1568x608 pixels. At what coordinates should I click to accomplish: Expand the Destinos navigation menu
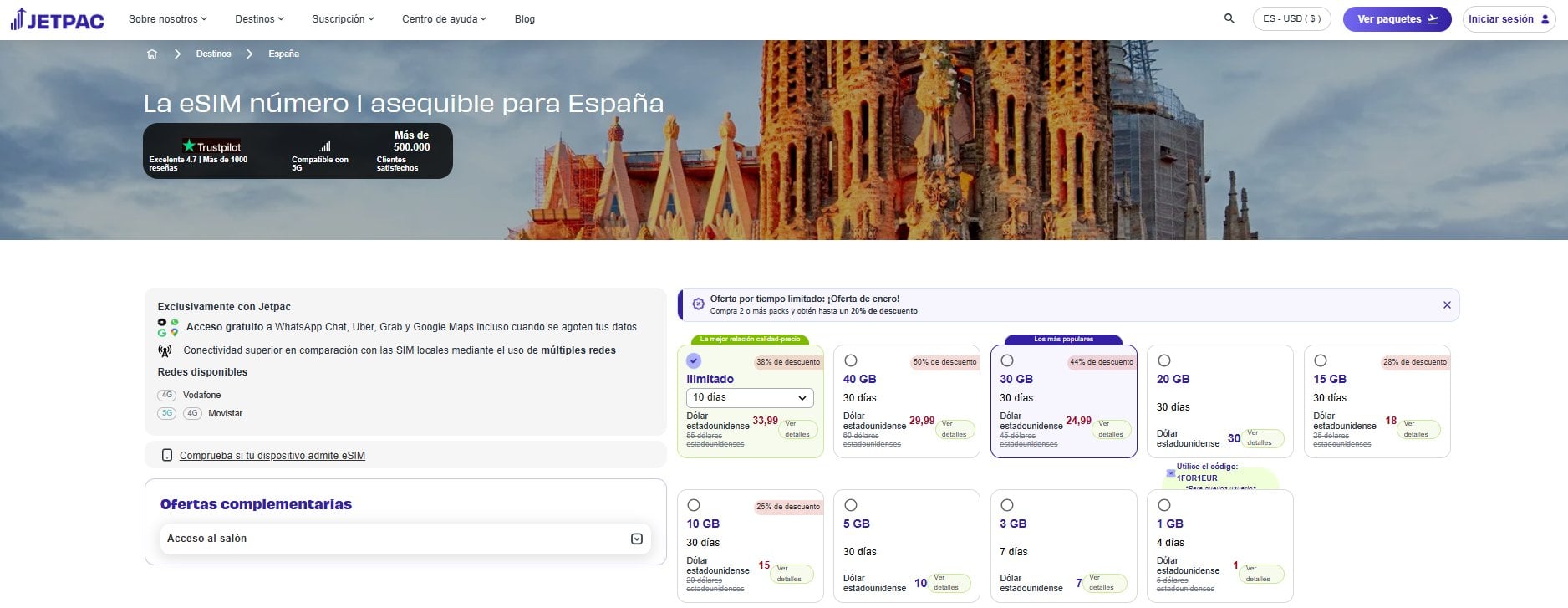[259, 19]
